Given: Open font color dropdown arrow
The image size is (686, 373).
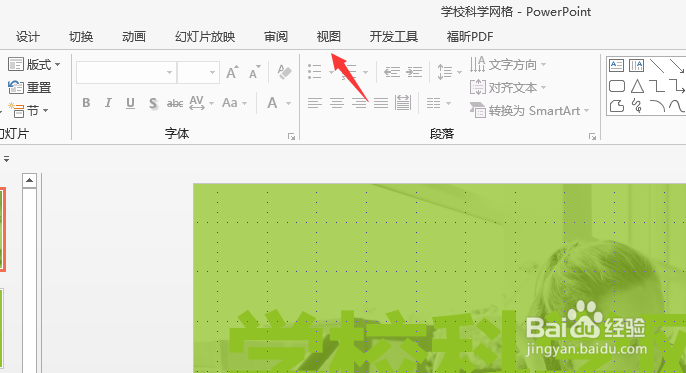Looking at the screenshot, I should click(x=288, y=104).
